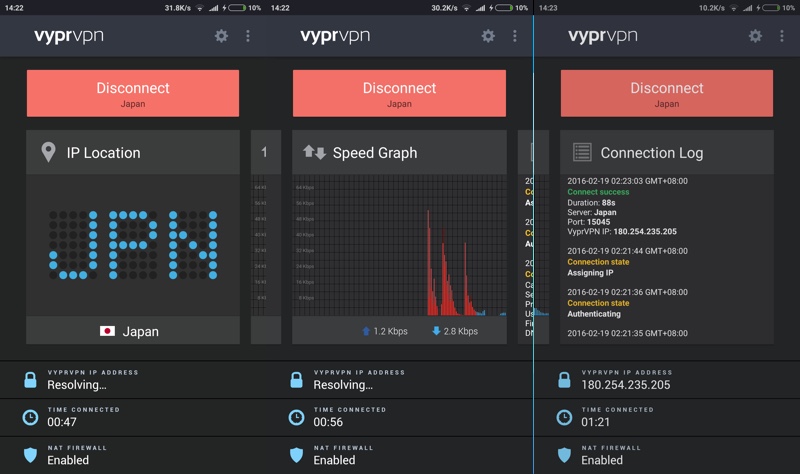Tap Disconnect button above Speed Graph card
800x474 pixels.
pyautogui.click(x=399, y=93)
